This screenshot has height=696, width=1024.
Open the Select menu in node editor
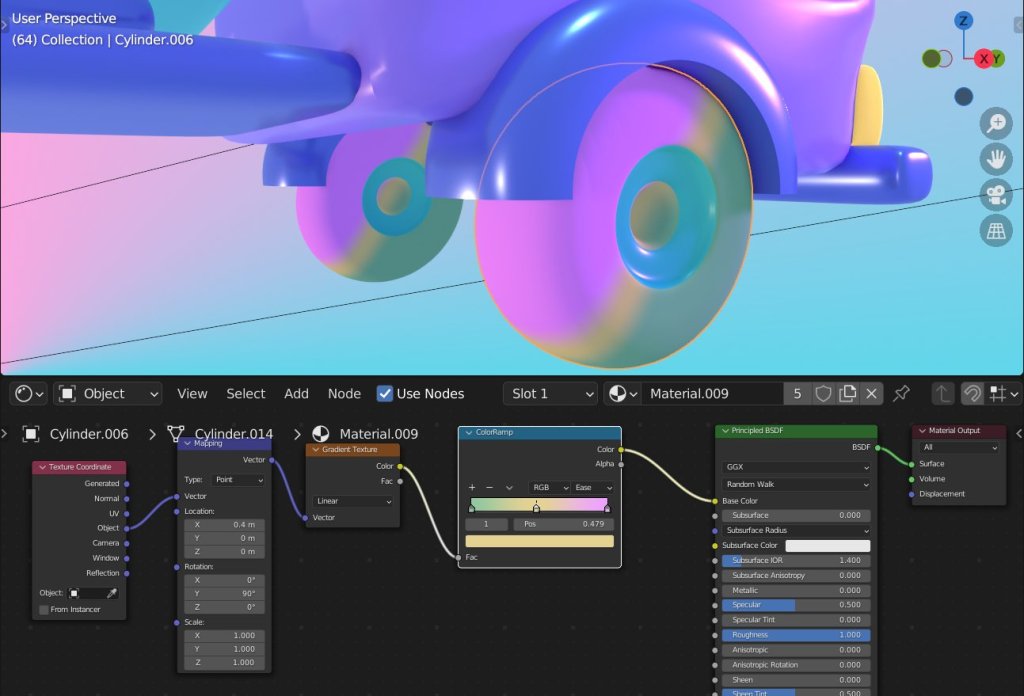click(x=245, y=393)
